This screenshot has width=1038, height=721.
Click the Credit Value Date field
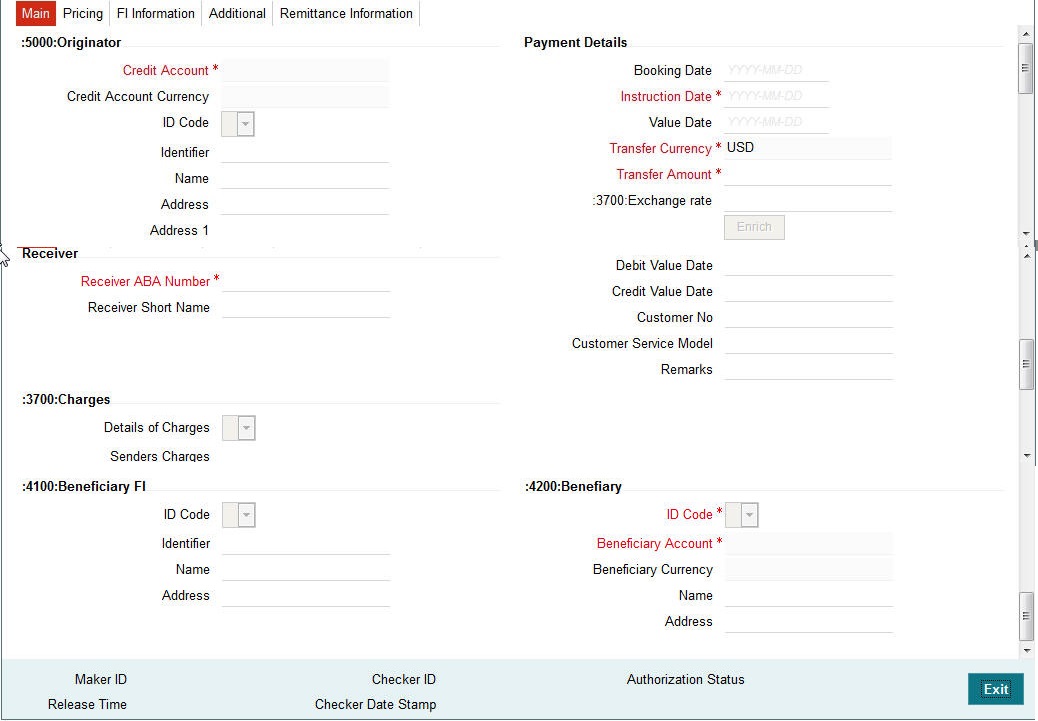[x=808, y=291]
